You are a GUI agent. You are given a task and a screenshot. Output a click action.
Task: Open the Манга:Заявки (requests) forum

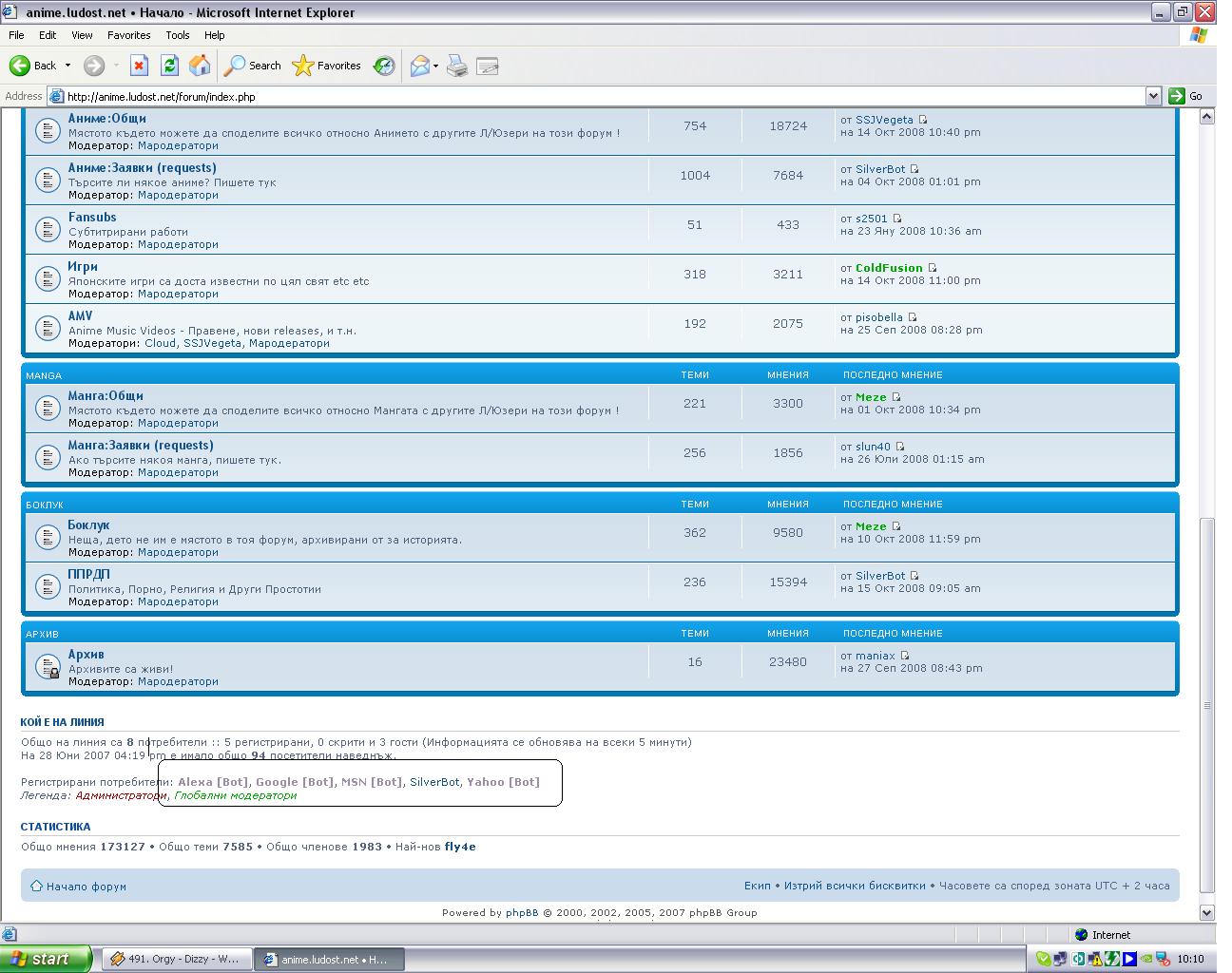point(141,446)
